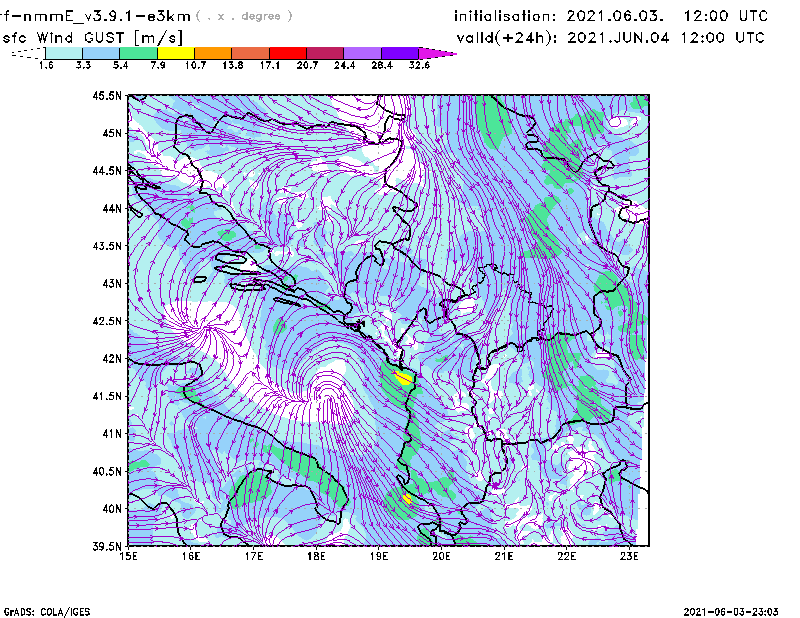Click the 15E longitude label
The height and width of the screenshot is (618, 800).
tap(128, 556)
